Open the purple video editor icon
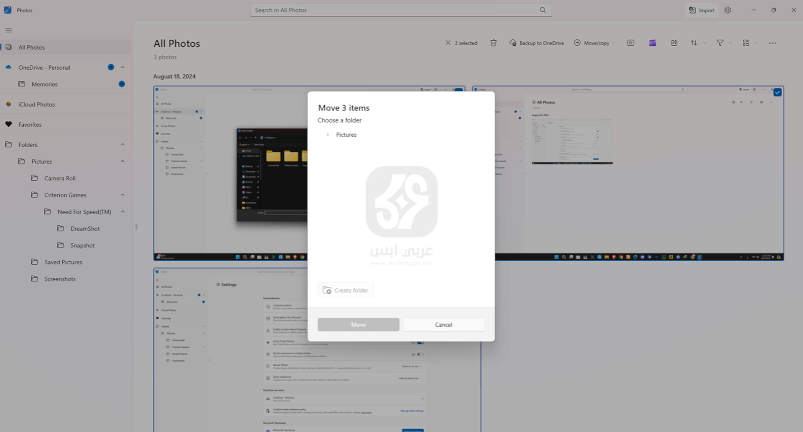The width and height of the screenshot is (803, 432). click(652, 43)
